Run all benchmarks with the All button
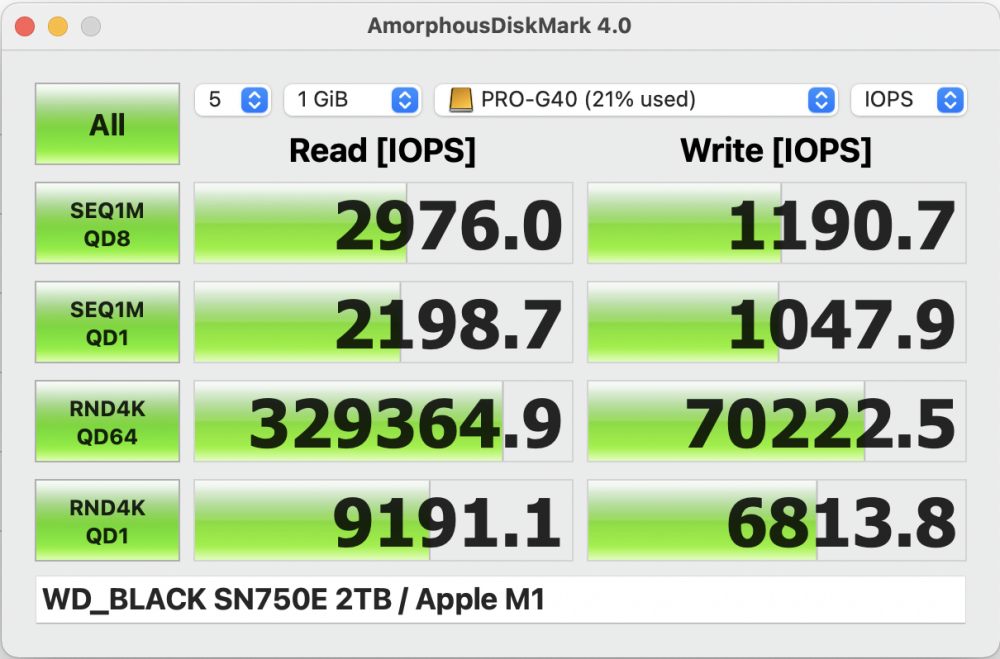 (x=107, y=124)
